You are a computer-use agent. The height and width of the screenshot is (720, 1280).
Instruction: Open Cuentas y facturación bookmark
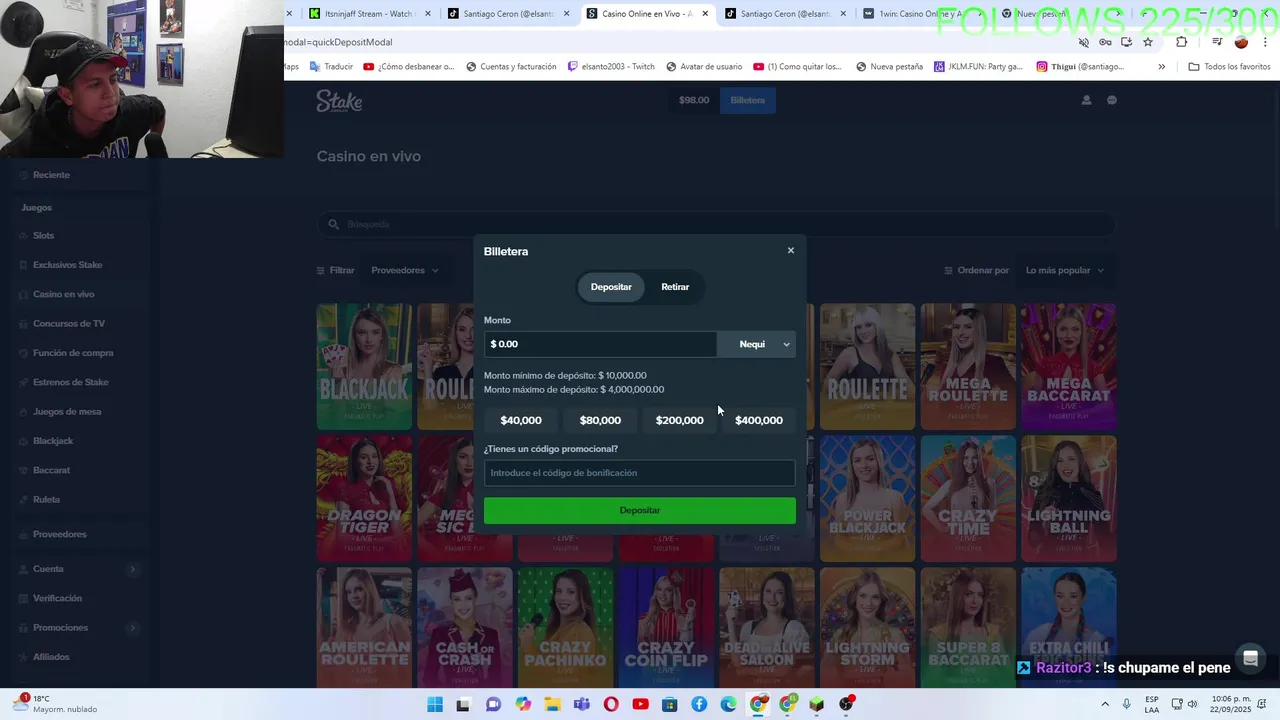click(x=511, y=67)
